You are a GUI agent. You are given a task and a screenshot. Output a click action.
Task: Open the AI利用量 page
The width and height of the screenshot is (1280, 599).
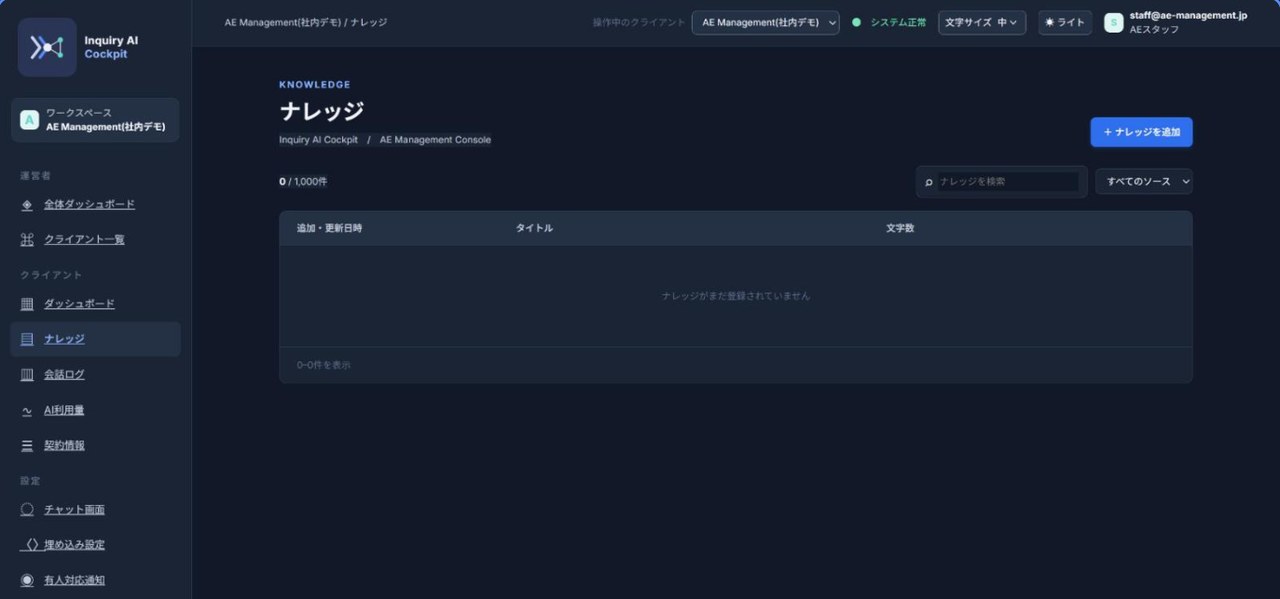click(95, 410)
